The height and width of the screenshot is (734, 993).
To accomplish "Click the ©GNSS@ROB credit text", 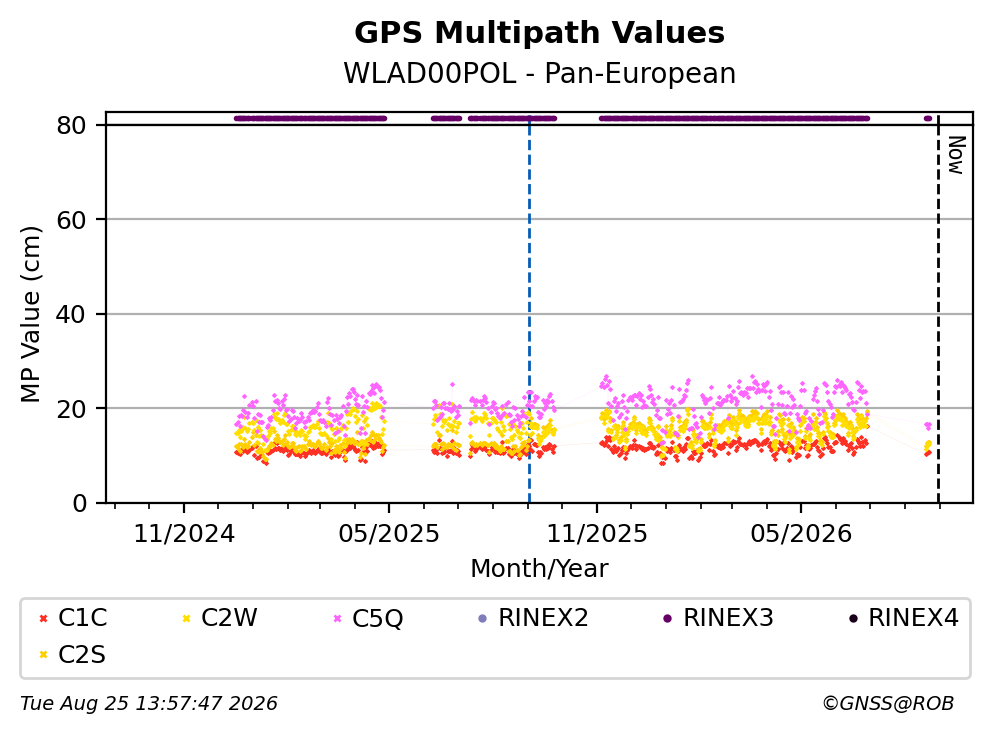I will 888,704.
